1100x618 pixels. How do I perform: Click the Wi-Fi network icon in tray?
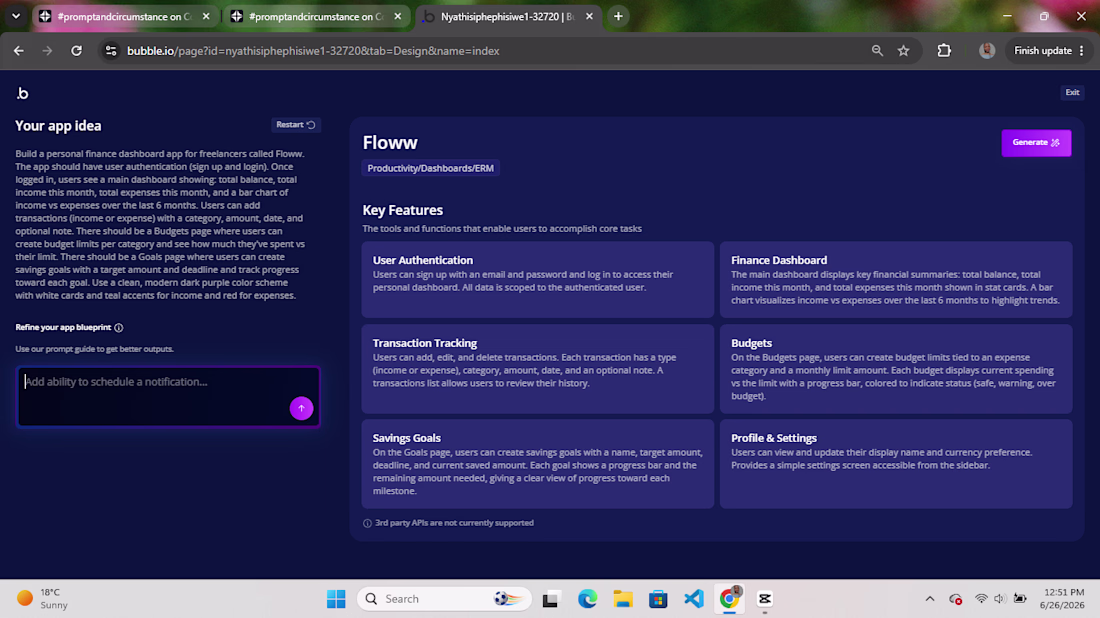[981, 599]
